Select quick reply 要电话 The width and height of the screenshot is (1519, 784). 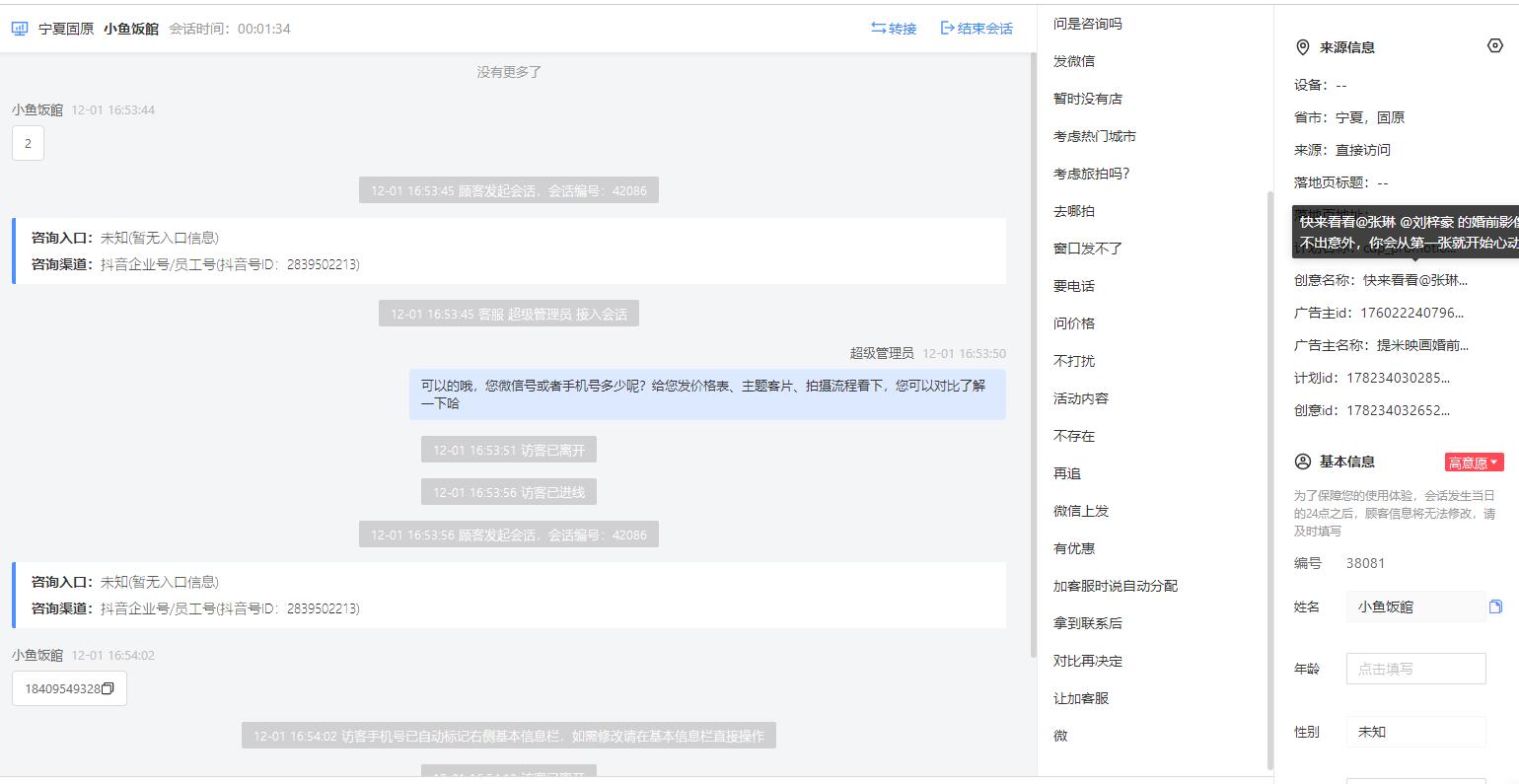click(1073, 286)
